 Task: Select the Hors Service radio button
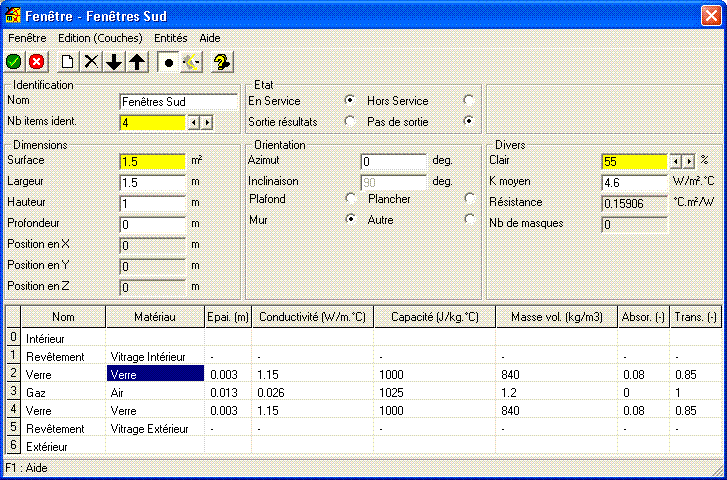pyautogui.click(x=469, y=100)
